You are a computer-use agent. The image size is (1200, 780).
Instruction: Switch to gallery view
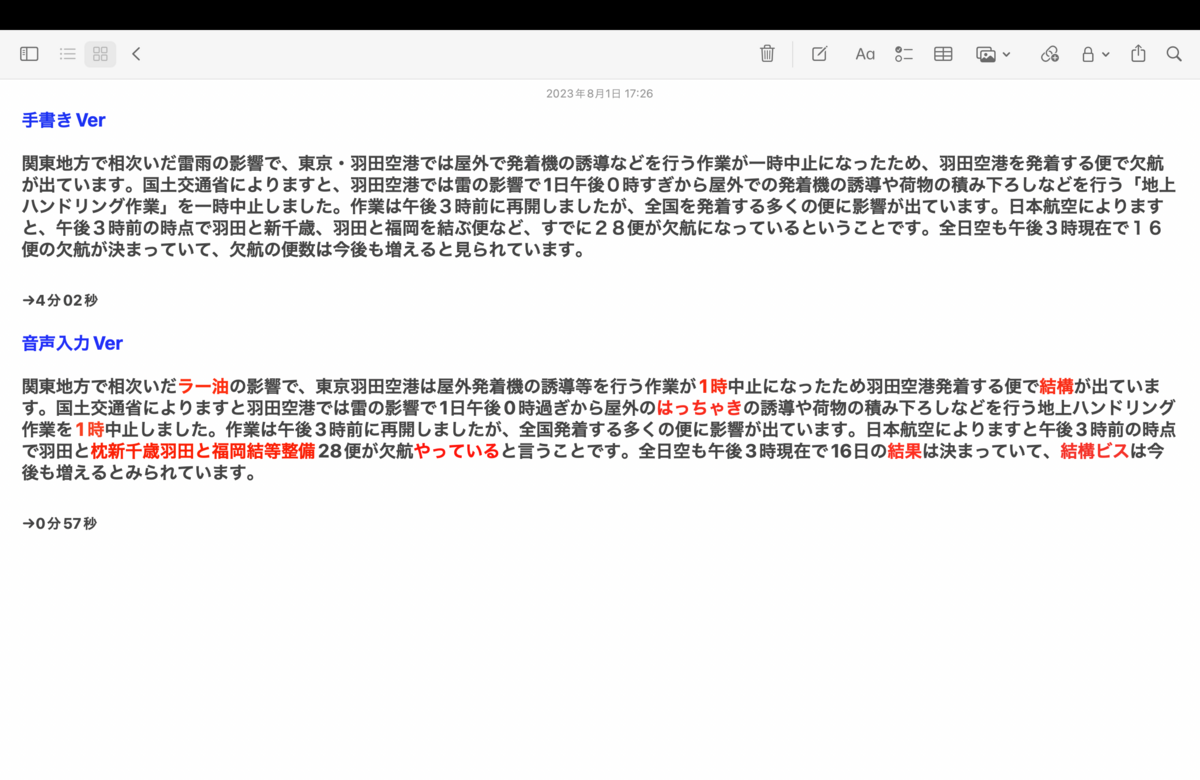click(100, 54)
